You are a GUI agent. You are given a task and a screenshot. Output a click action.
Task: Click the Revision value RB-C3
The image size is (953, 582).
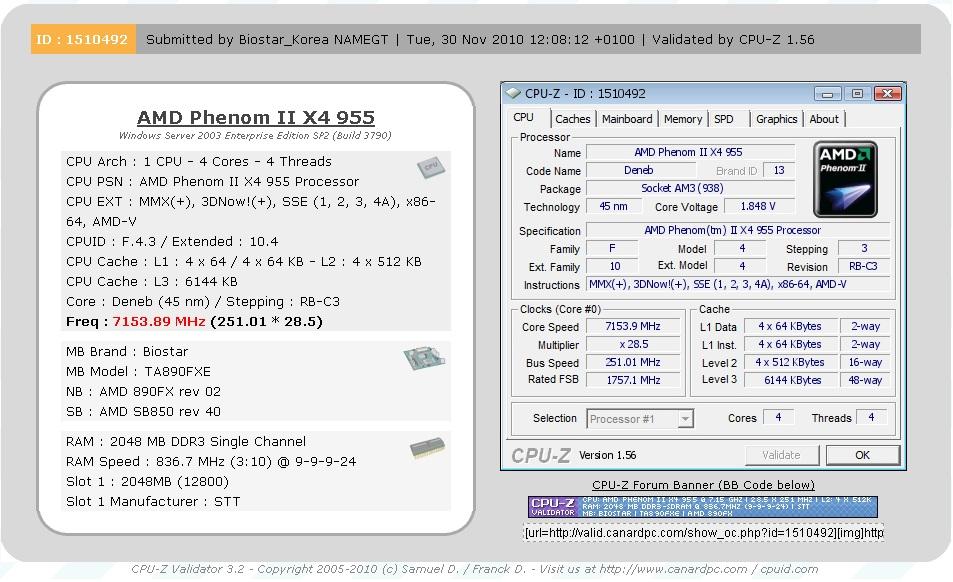864,266
